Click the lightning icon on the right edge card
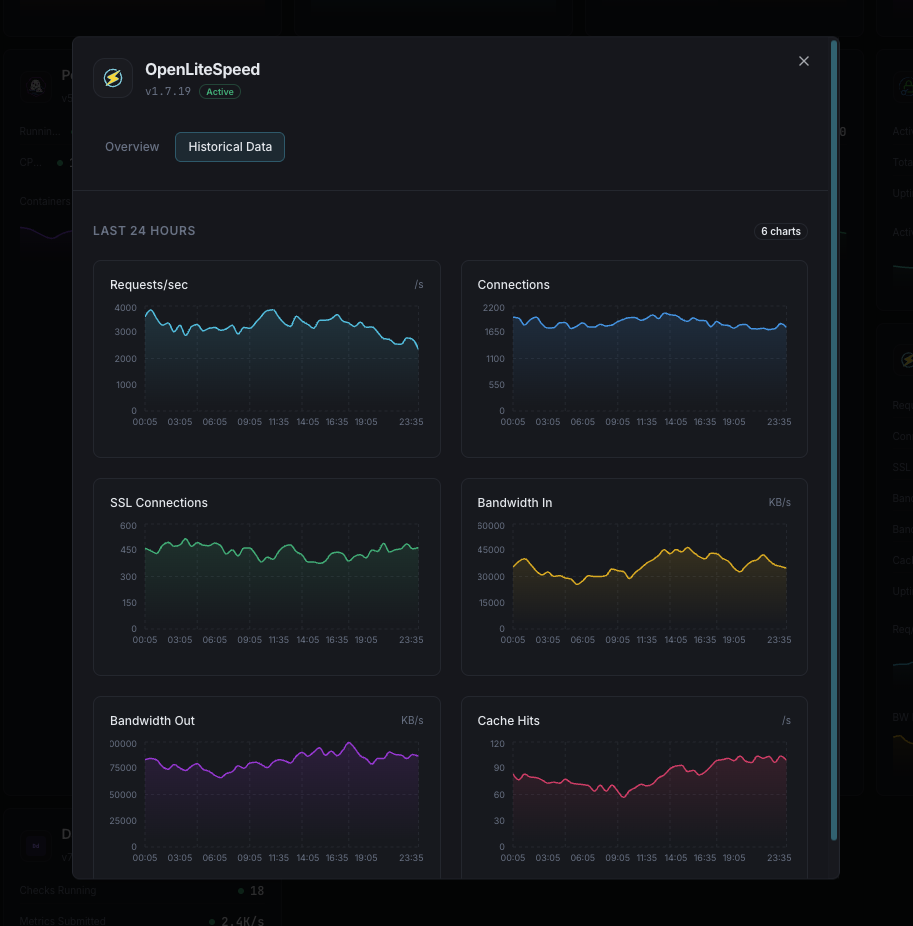The height and width of the screenshot is (926, 913). pos(906,360)
